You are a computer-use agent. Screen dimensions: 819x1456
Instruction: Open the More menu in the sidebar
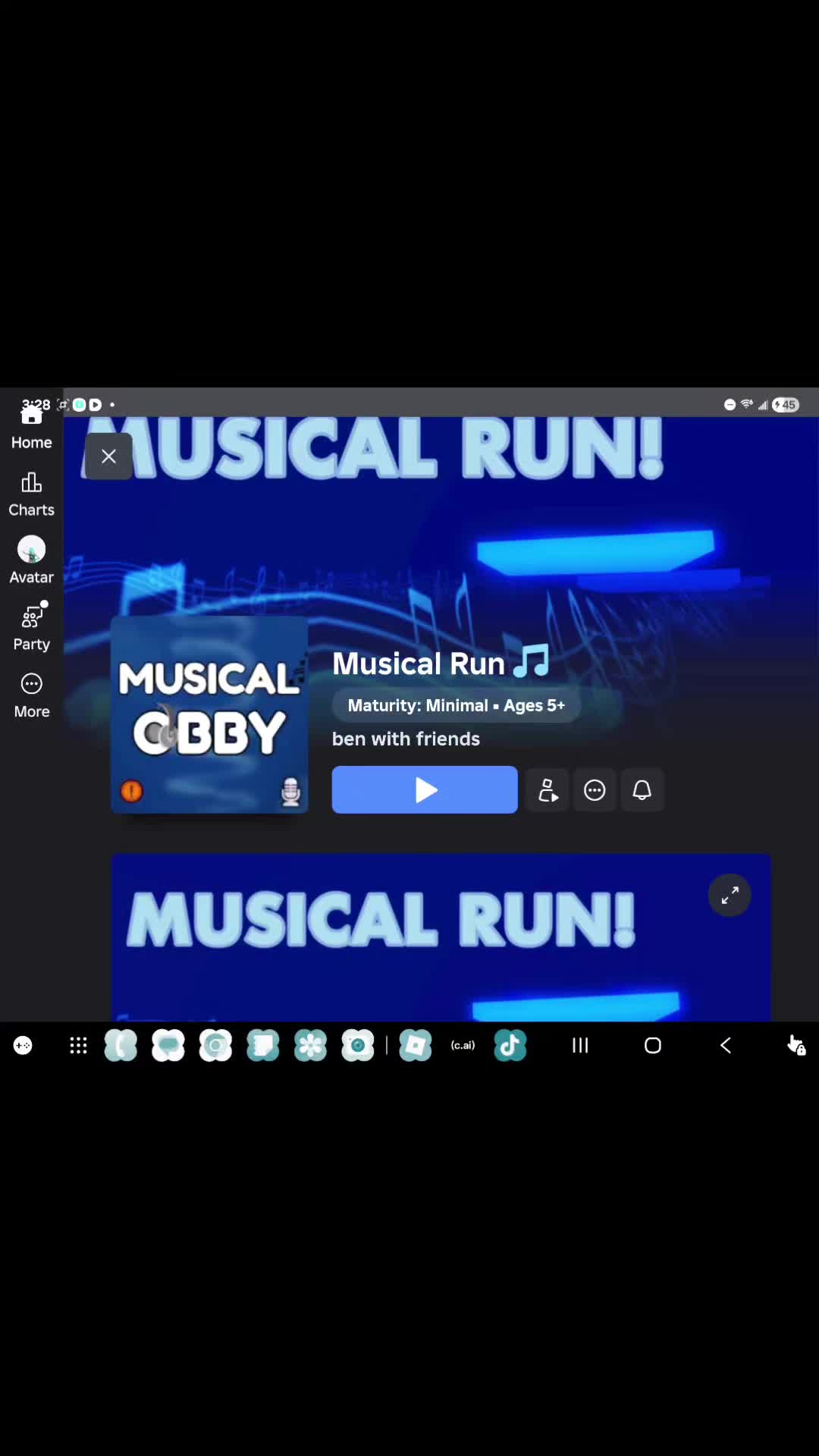pos(31,695)
